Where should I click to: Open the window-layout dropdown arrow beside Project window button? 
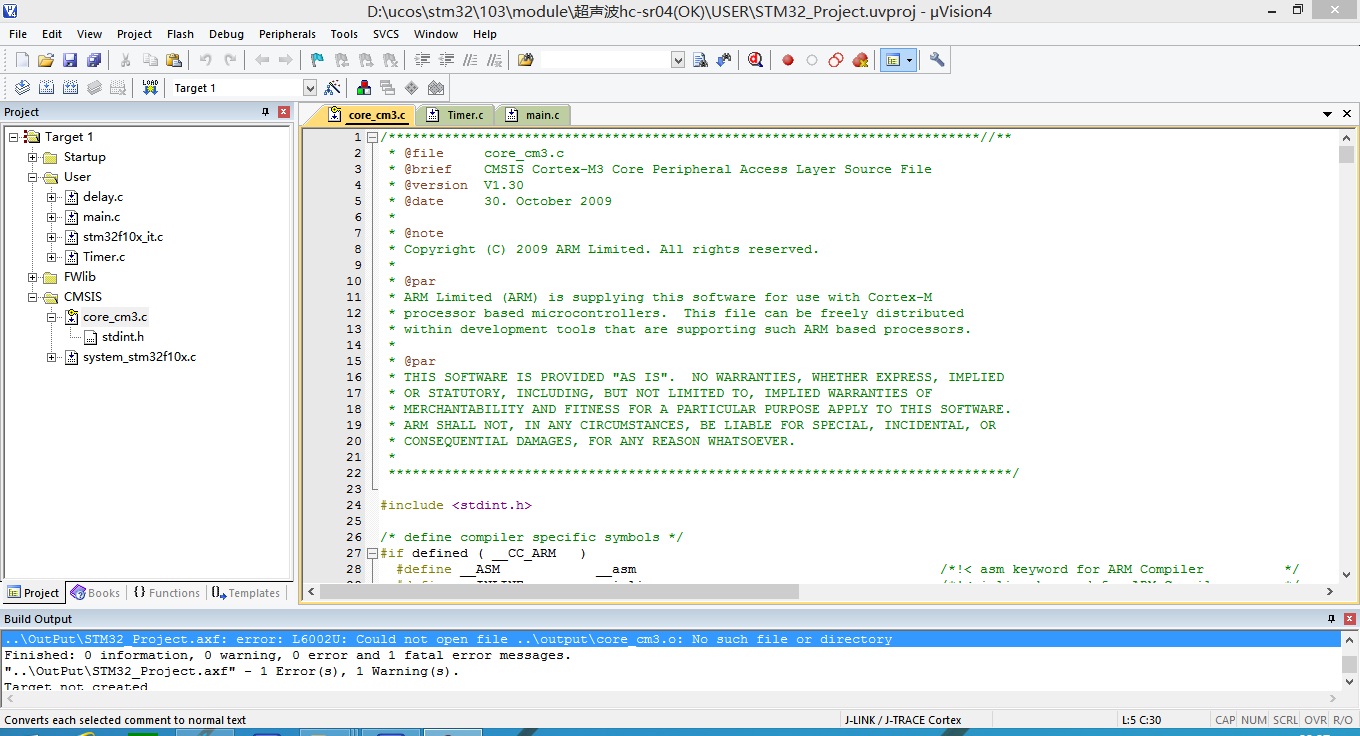(910, 60)
